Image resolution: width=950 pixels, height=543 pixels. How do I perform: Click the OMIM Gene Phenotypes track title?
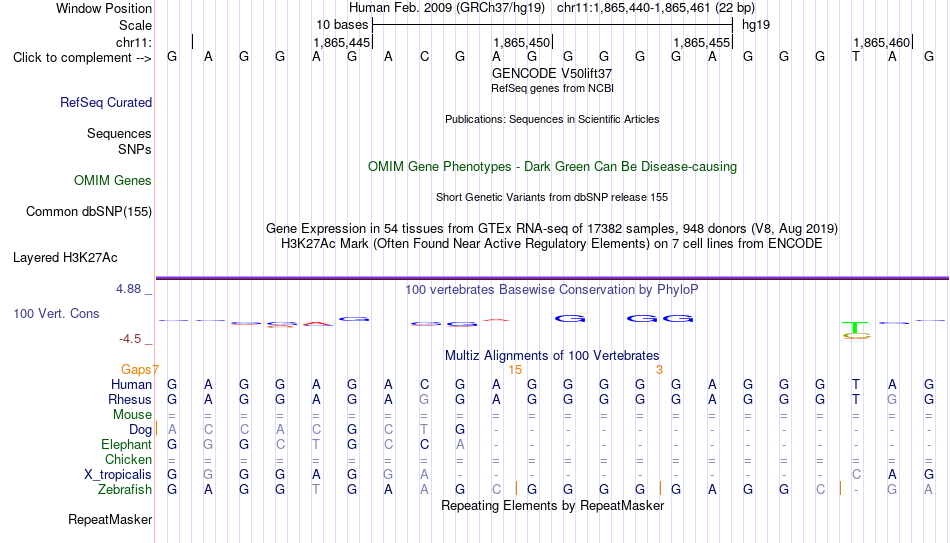[x=553, y=167]
